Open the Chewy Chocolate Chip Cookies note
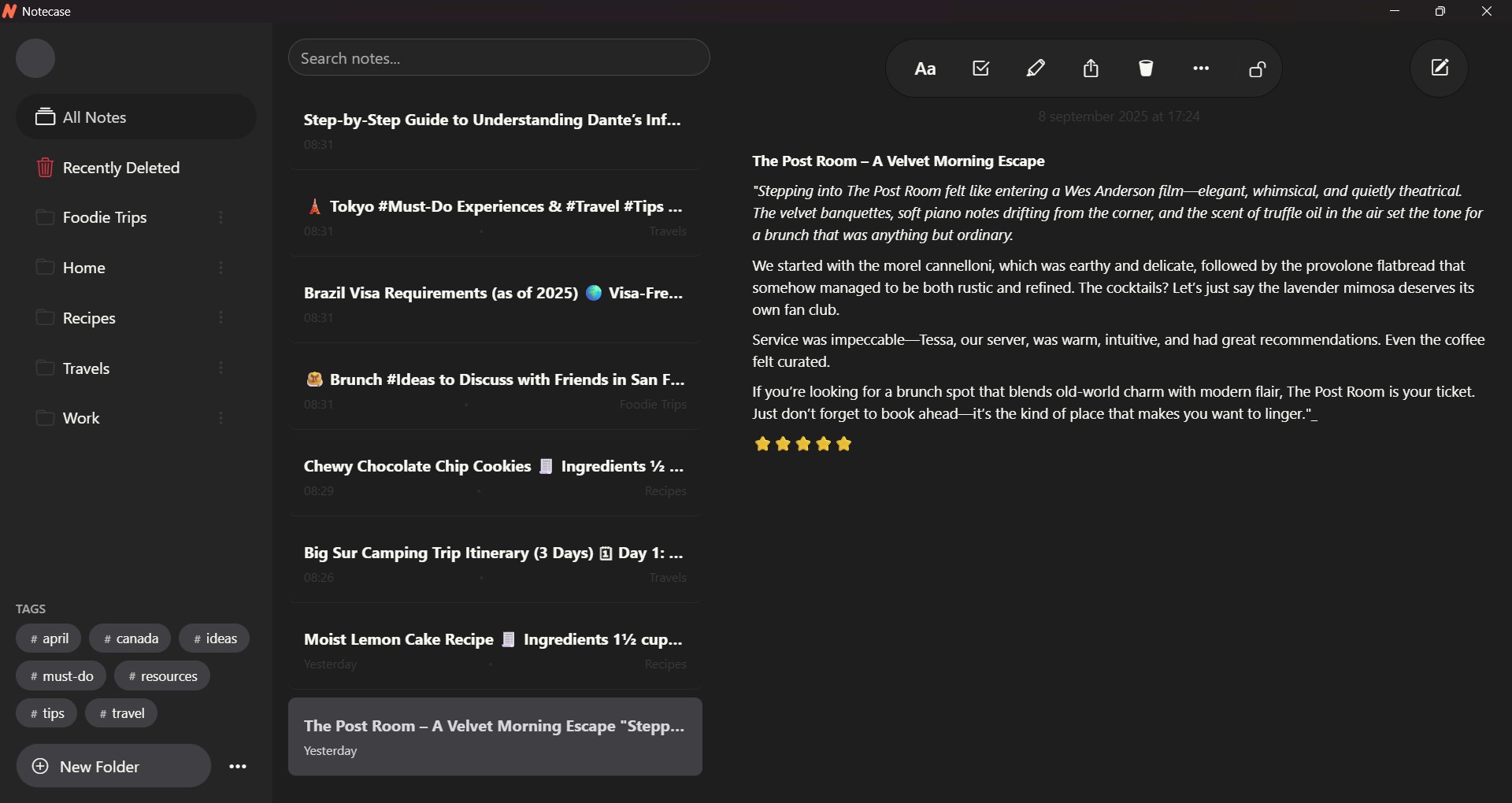 coord(495,477)
